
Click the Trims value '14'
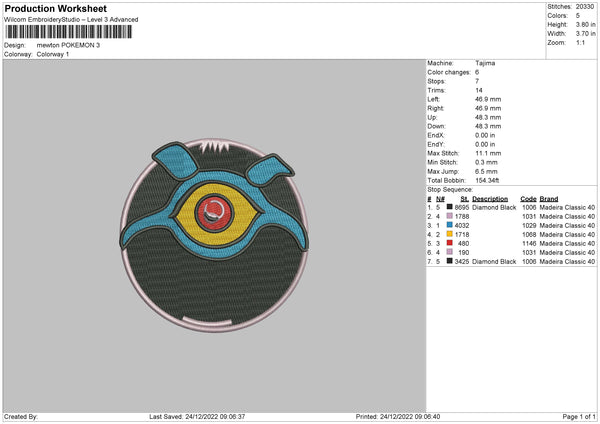[x=479, y=90]
